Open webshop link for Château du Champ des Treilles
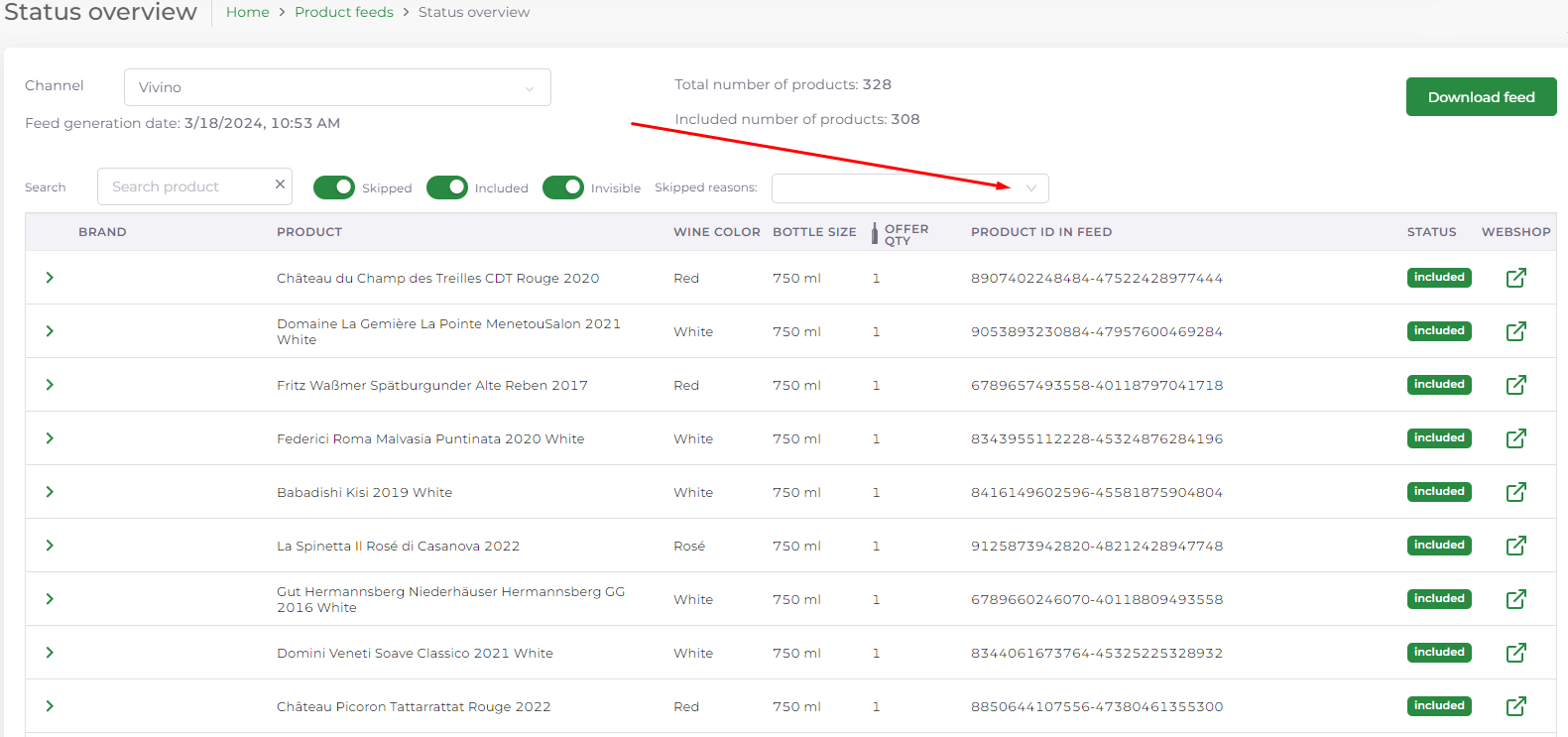 pyautogui.click(x=1515, y=278)
